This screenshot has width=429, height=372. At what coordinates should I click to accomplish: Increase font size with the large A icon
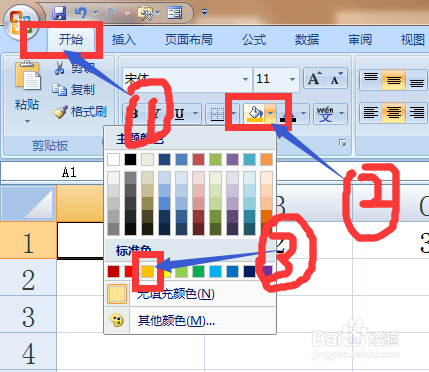point(315,79)
